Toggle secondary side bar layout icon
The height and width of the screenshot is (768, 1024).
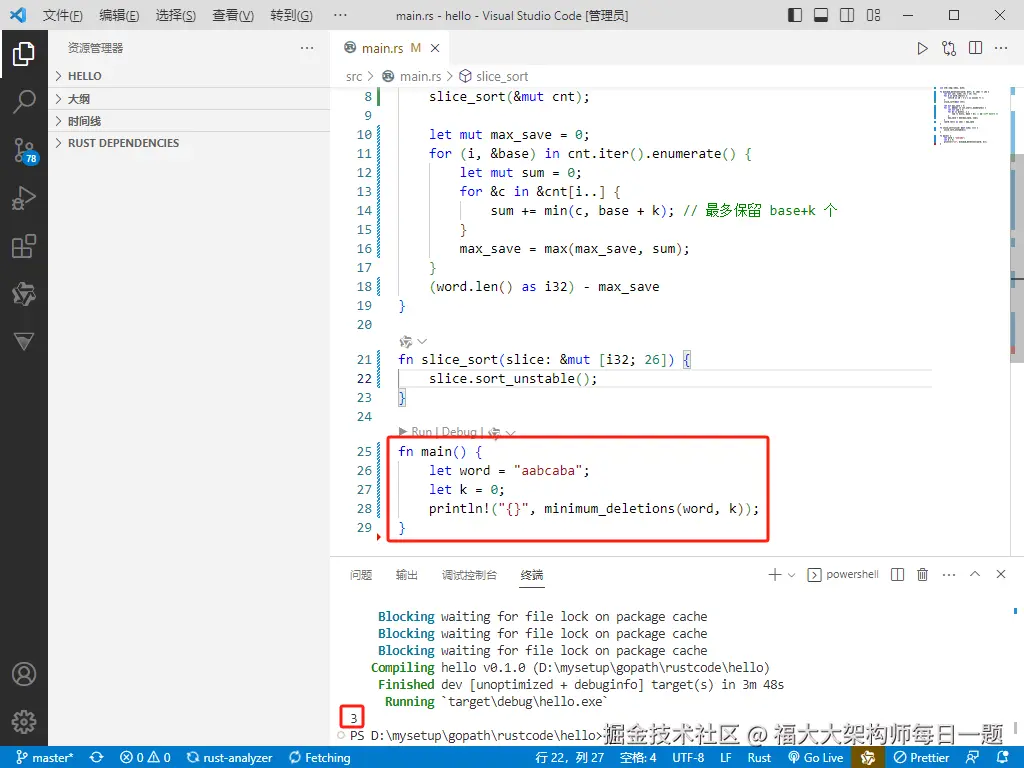847,15
